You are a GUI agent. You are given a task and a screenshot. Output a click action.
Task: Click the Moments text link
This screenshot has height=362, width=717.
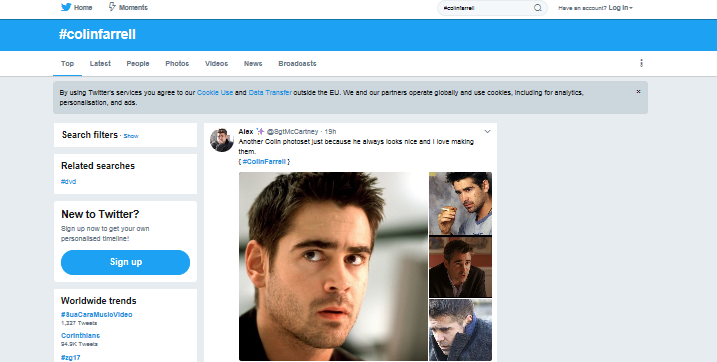pos(133,8)
